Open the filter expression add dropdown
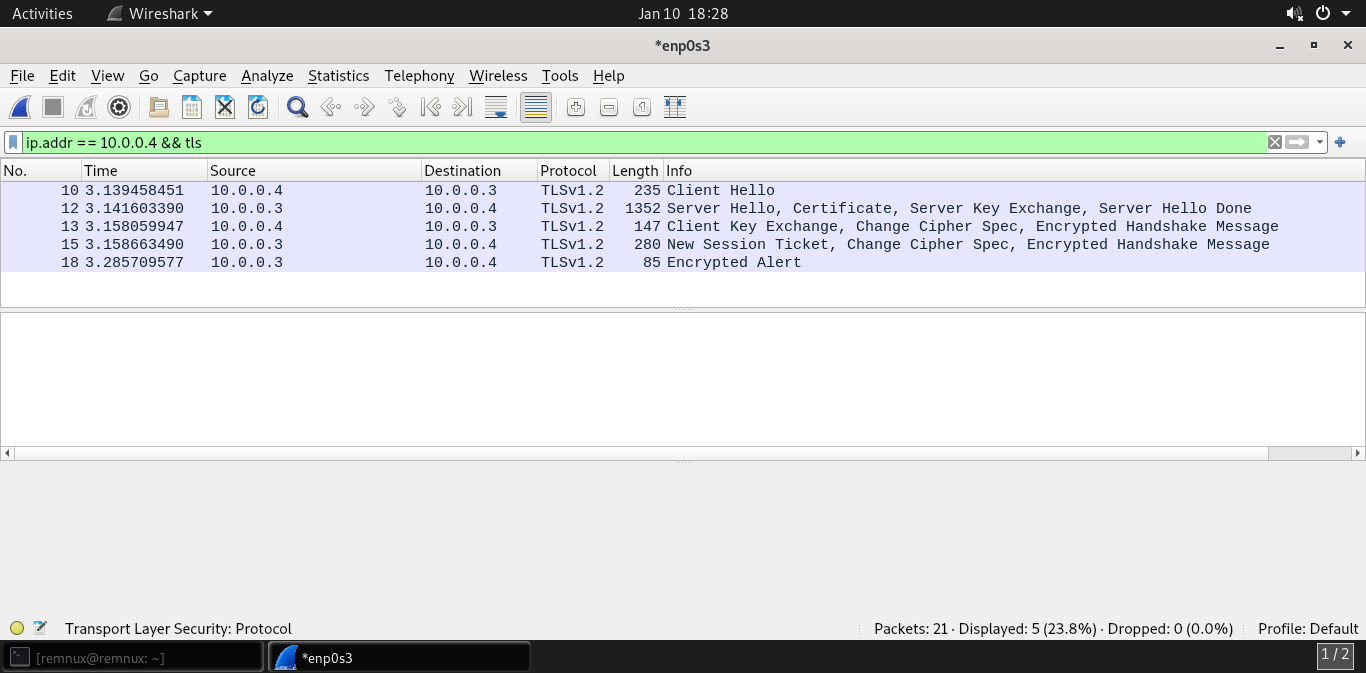Image resolution: width=1366 pixels, height=673 pixels. coord(1340,142)
